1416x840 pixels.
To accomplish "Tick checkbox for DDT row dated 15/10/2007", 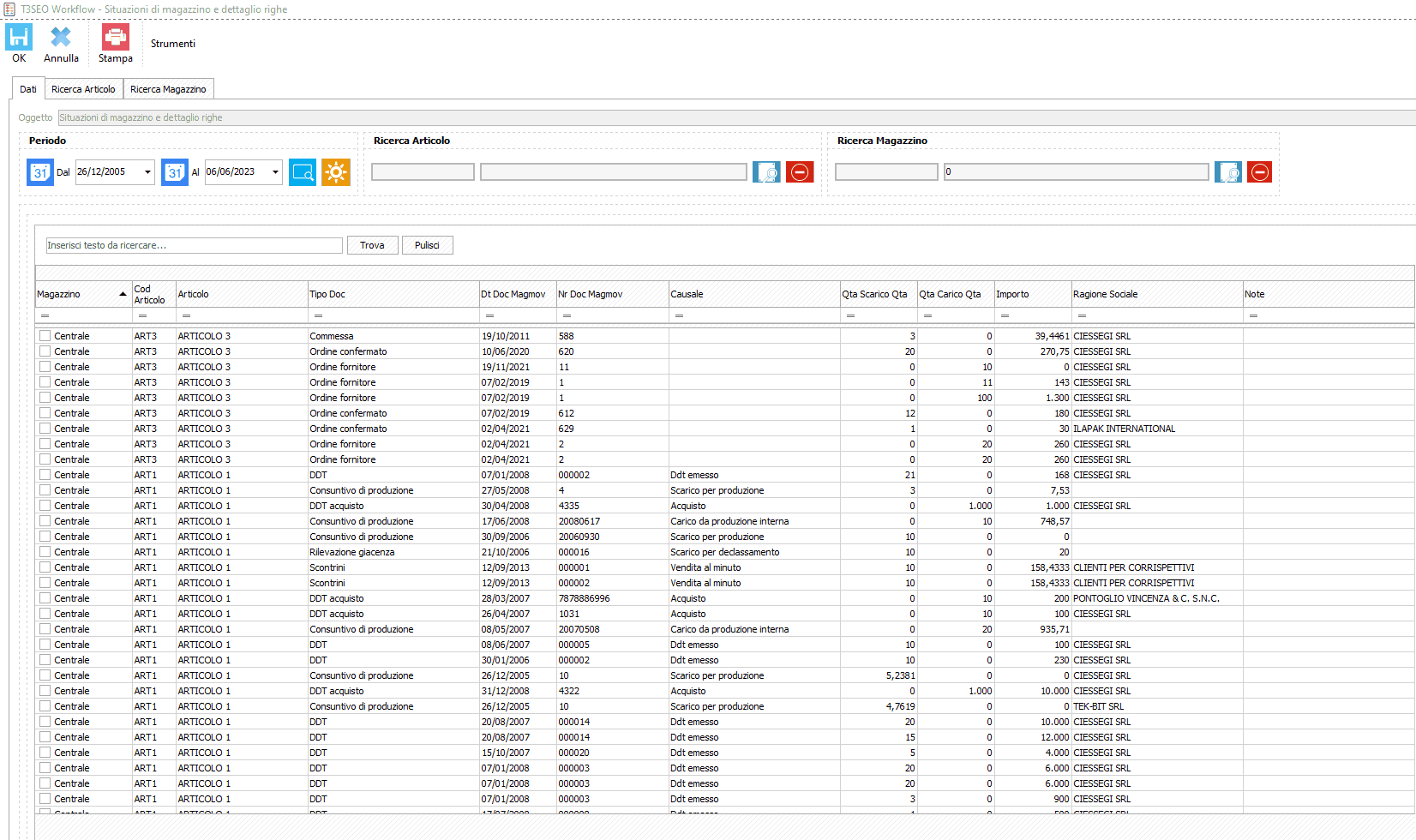I will [45, 753].
